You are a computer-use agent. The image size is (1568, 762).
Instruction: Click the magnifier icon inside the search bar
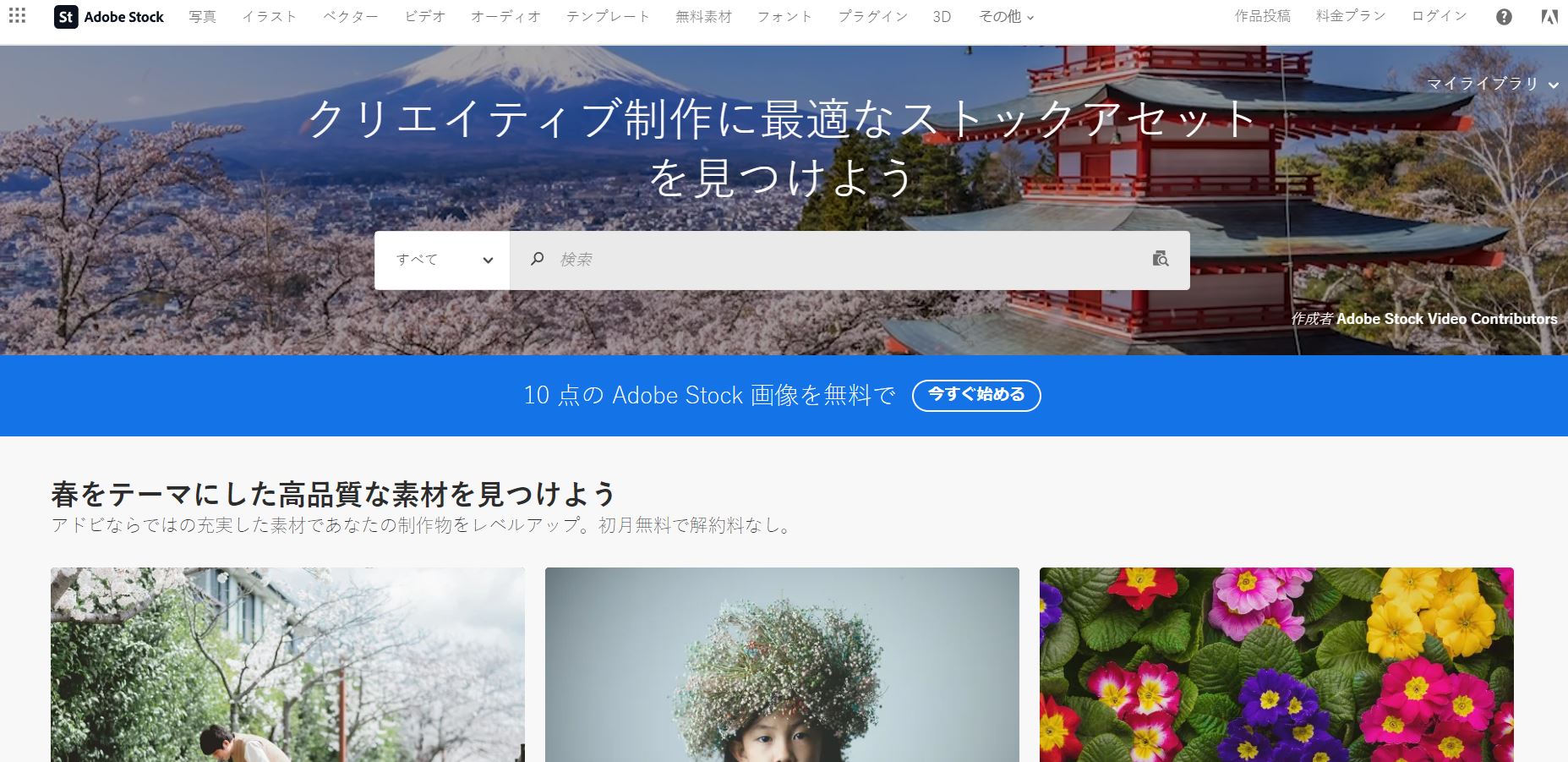[x=538, y=260]
